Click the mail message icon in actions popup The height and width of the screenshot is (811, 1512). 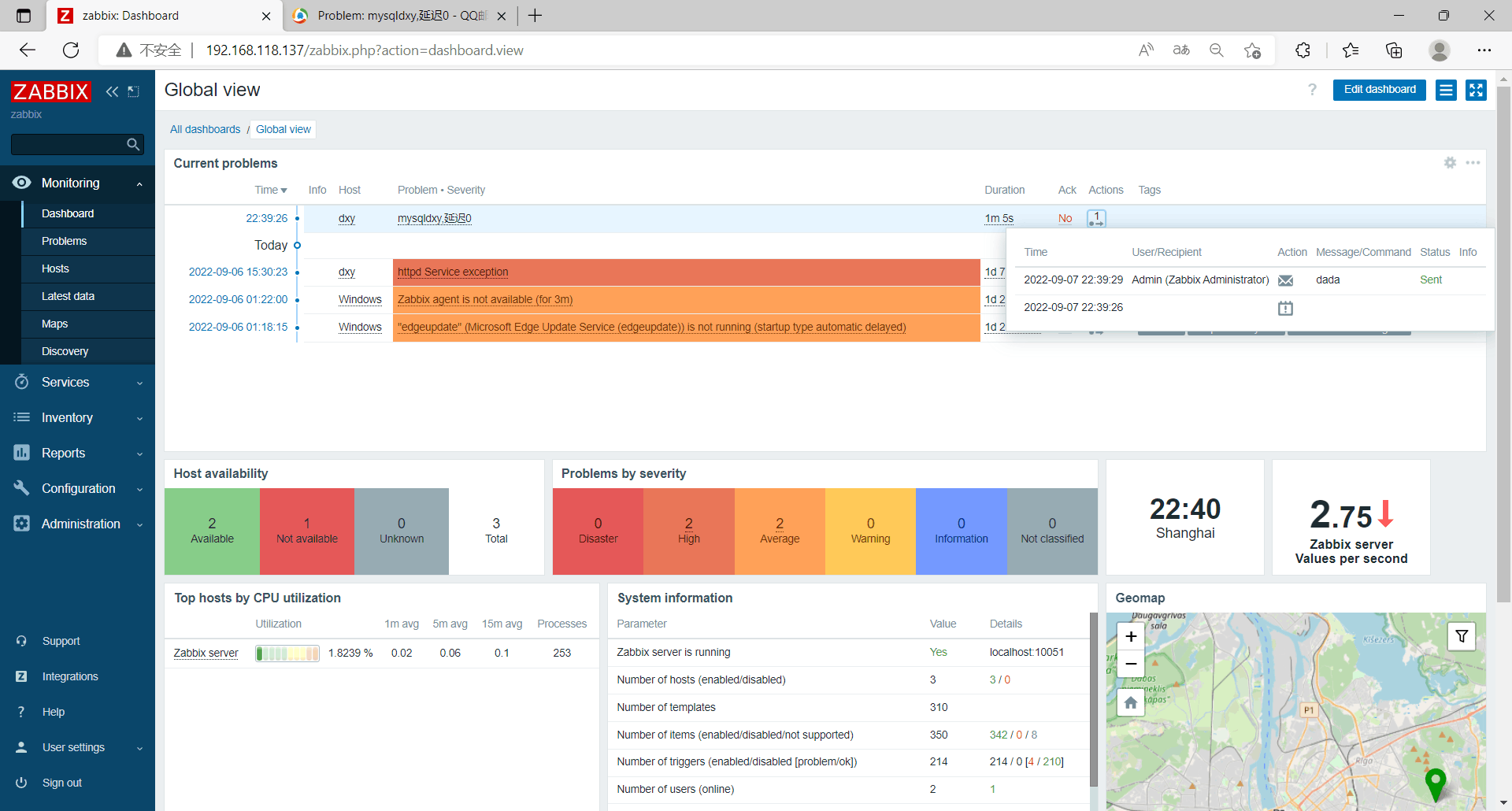coord(1285,280)
